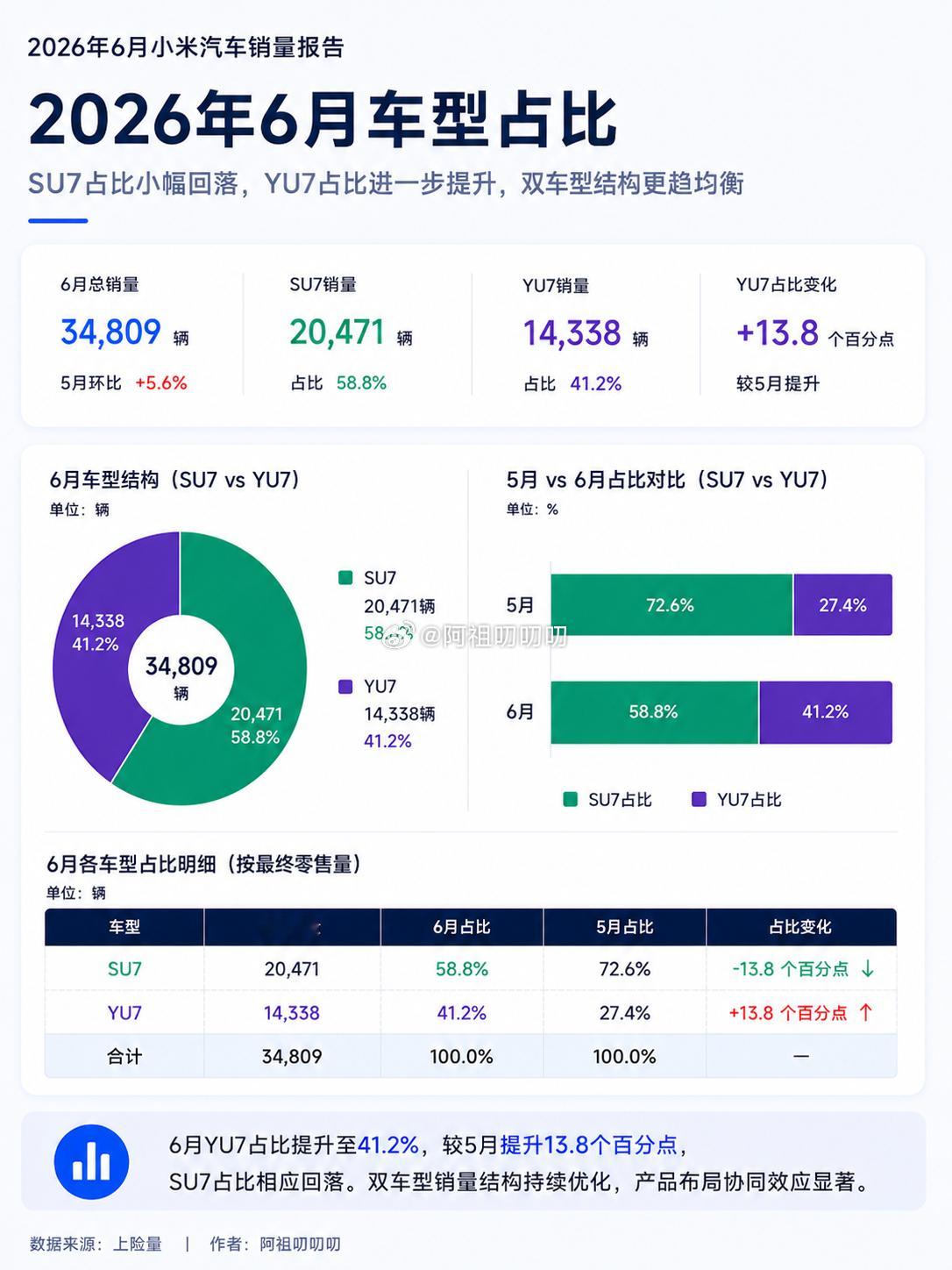Click the 27.4% cell in YU7 table row

(625, 1013)
